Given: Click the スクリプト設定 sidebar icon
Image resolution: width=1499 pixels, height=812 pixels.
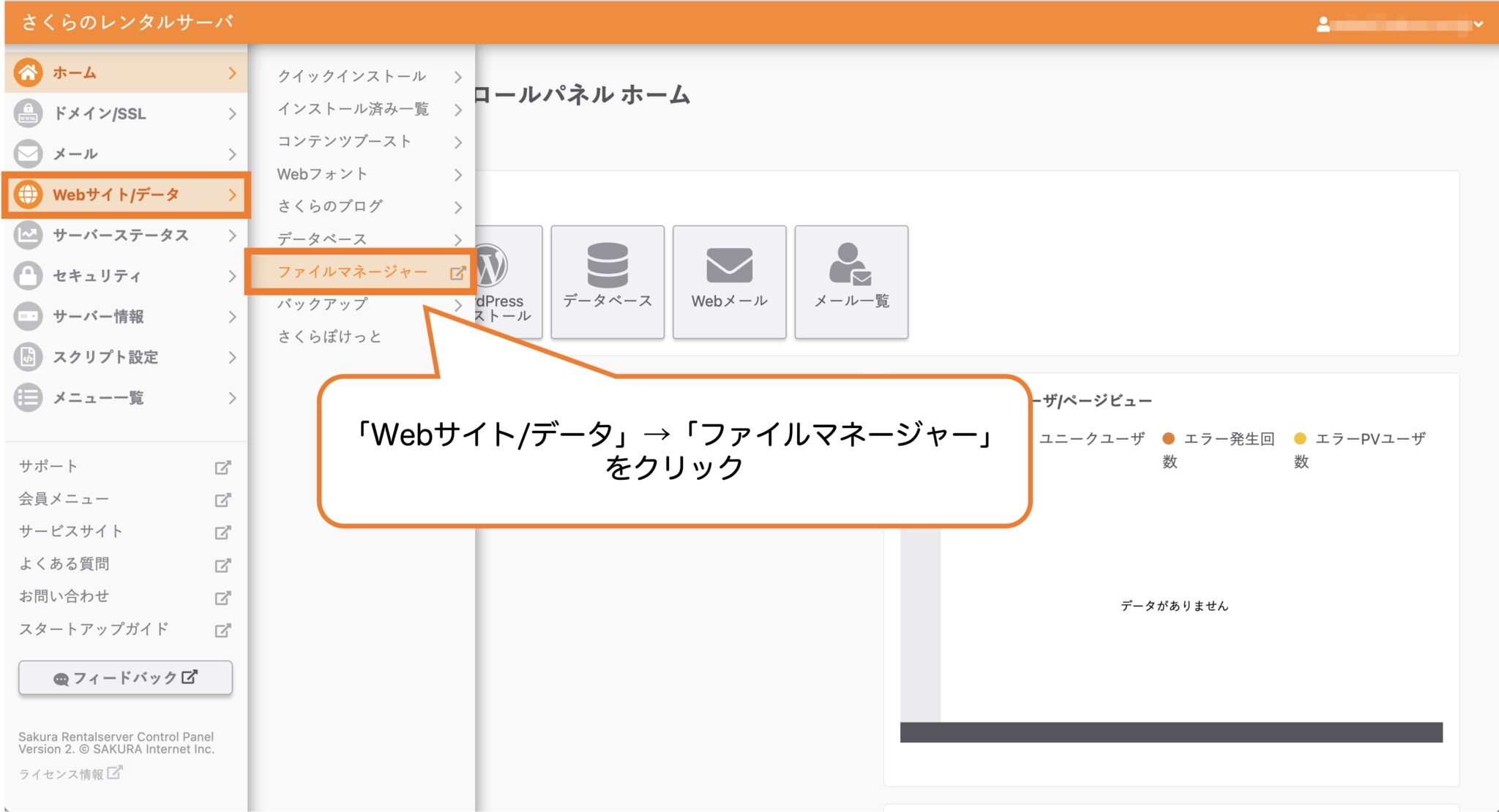Looking at the screenshot, I should pos(28,358).
